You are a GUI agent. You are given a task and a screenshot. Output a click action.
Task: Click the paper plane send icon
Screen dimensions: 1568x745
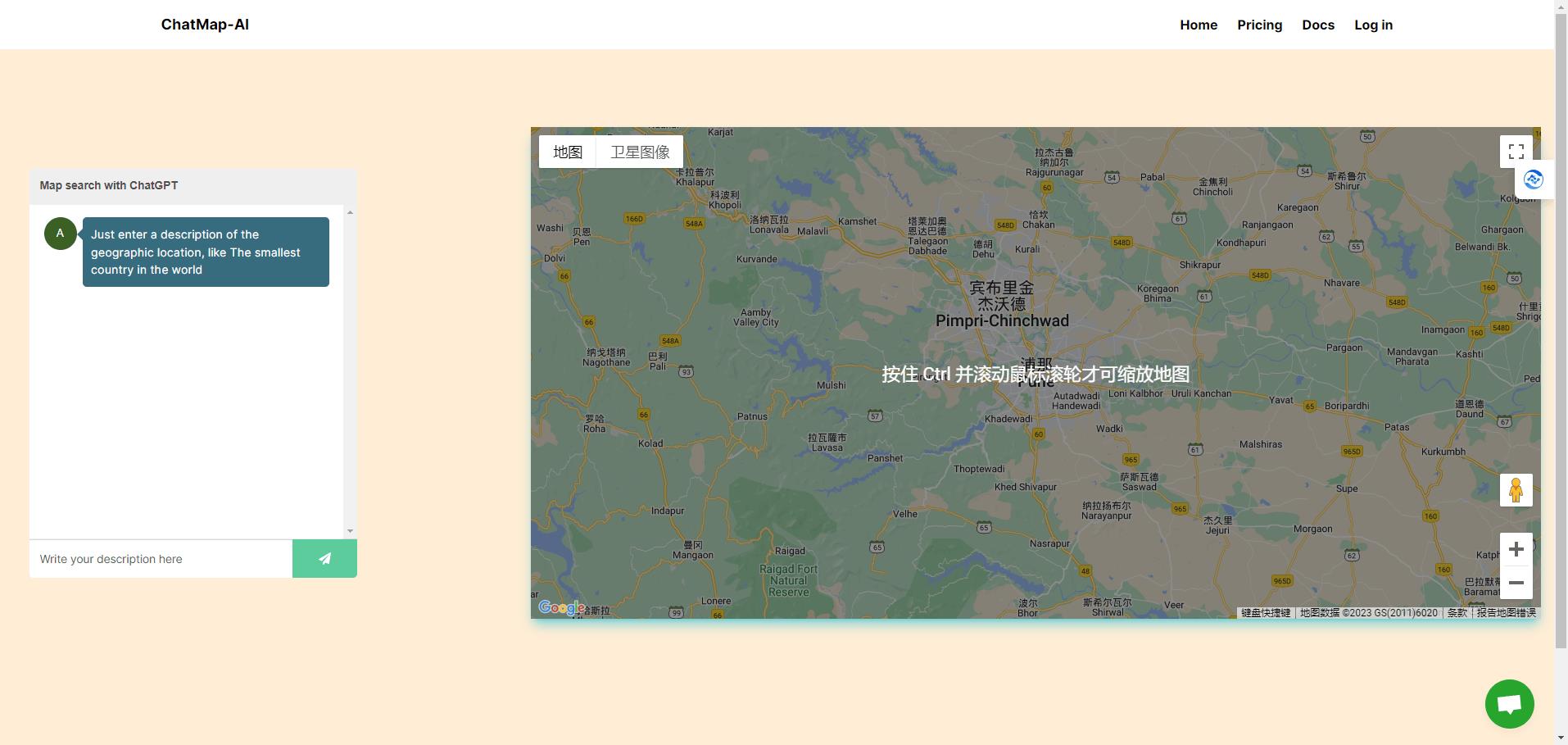pyautogui.click(x=324, y=558)
